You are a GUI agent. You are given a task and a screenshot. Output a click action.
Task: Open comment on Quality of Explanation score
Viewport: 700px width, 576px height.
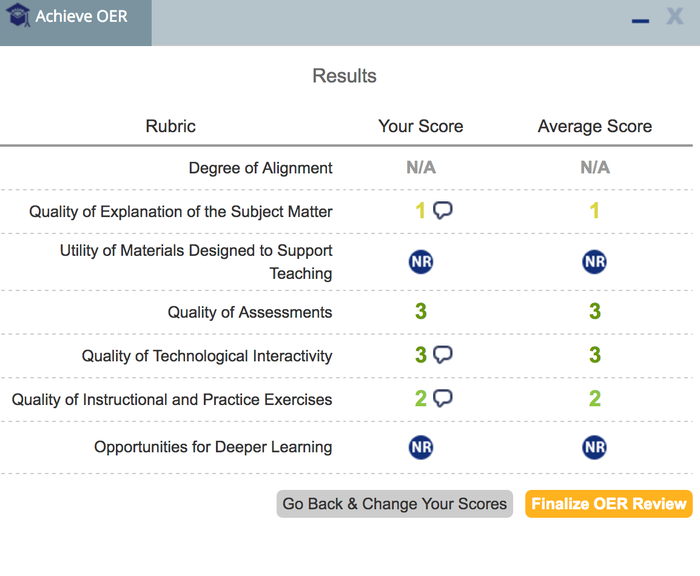(443, 210)
